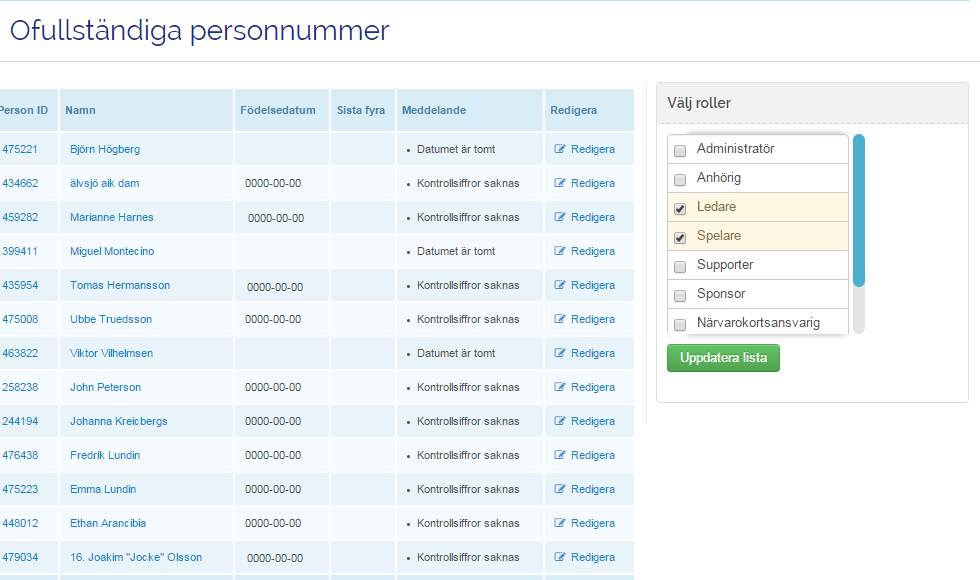Click the Meddelande column header
This screenshot has width=980, height=580.
coord(434,111)
